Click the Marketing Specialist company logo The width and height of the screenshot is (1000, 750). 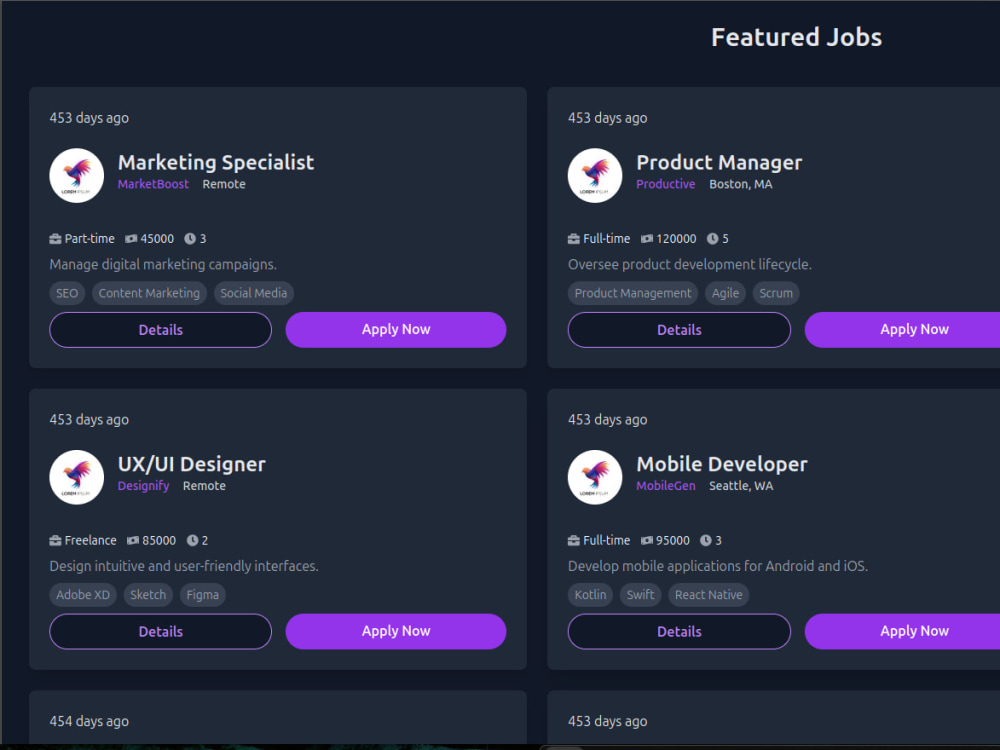[x=77, y=175]
